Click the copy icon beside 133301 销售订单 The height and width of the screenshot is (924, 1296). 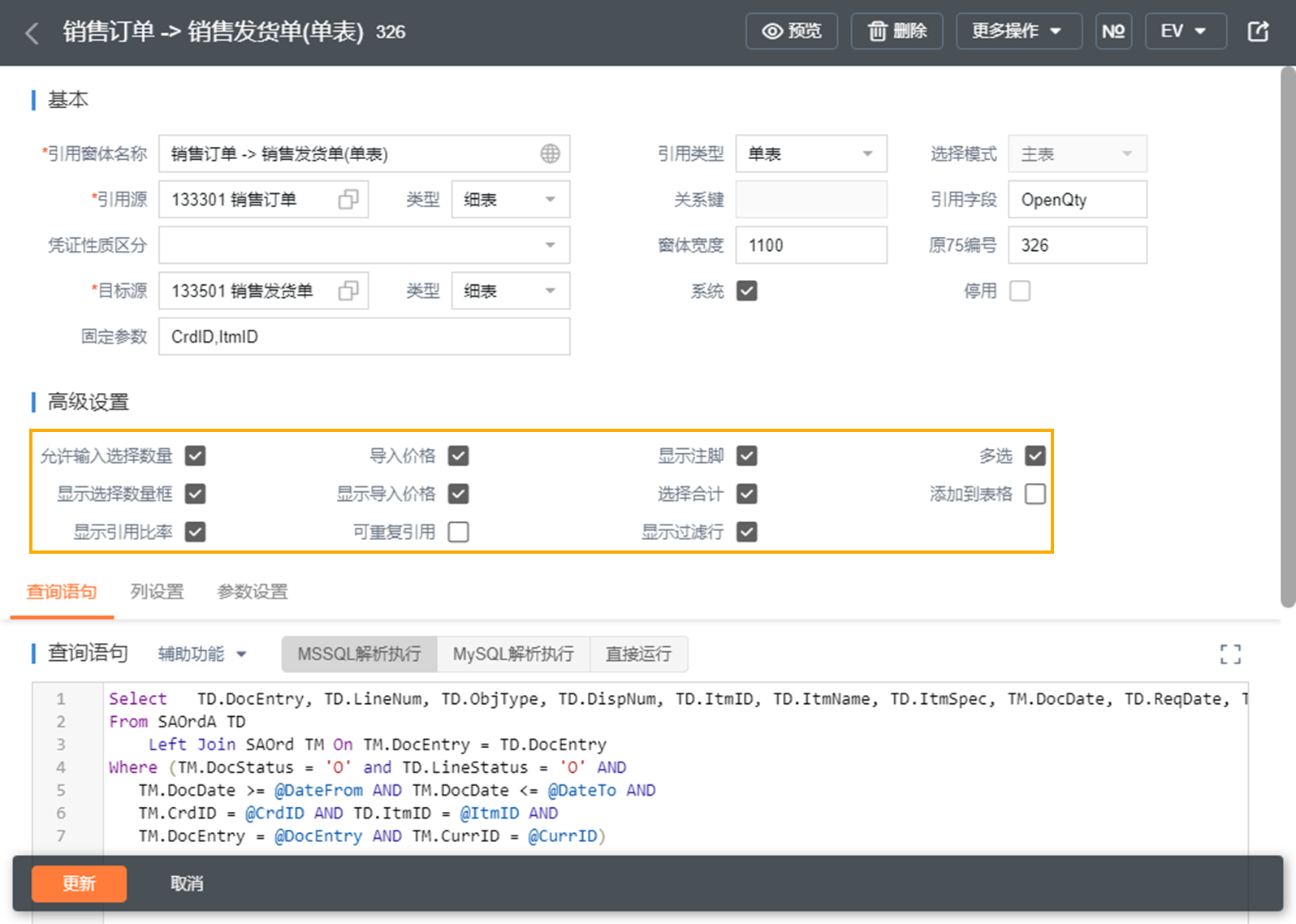(348, 200)
